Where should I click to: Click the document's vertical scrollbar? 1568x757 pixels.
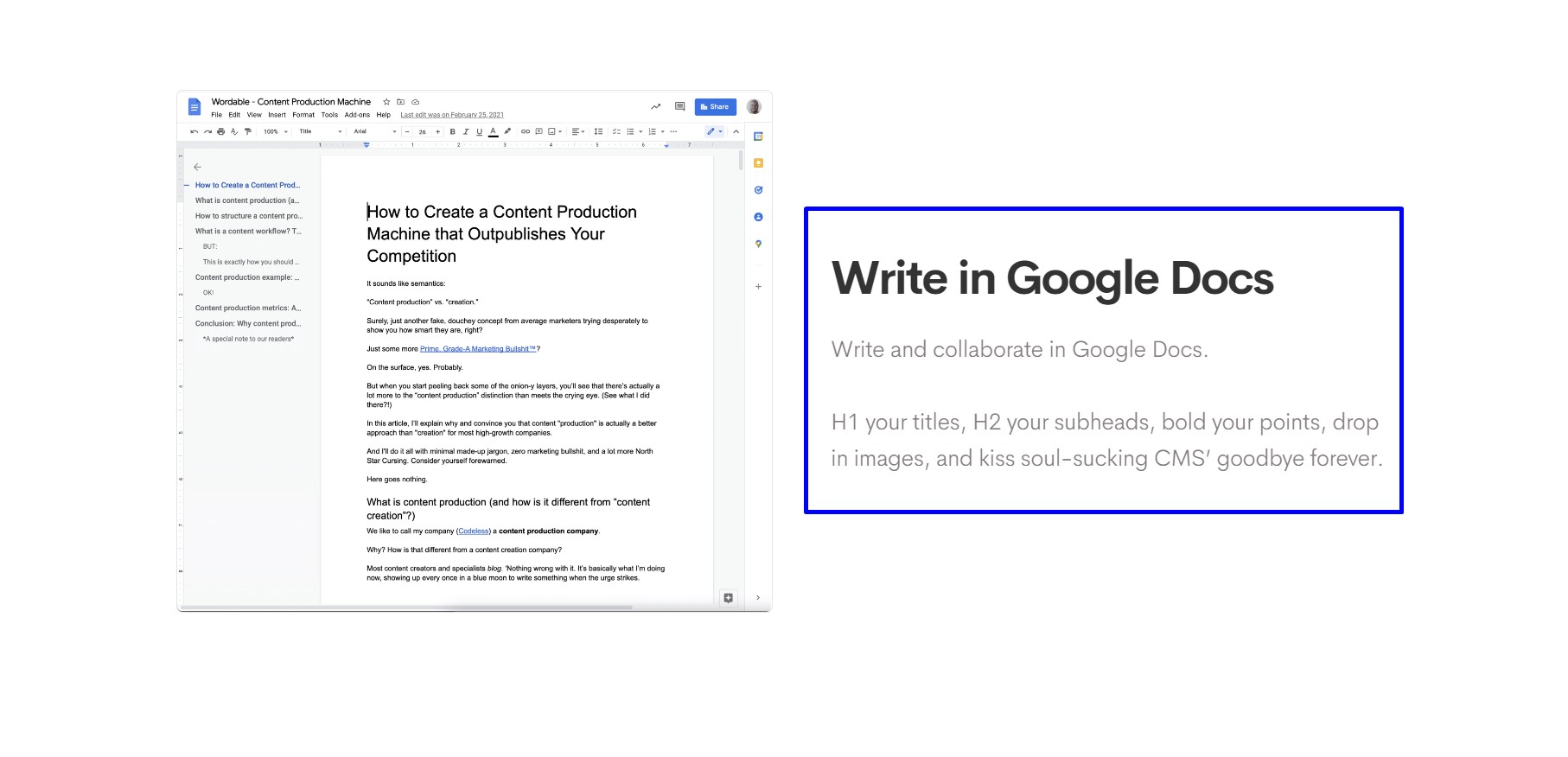click(741, 161)
